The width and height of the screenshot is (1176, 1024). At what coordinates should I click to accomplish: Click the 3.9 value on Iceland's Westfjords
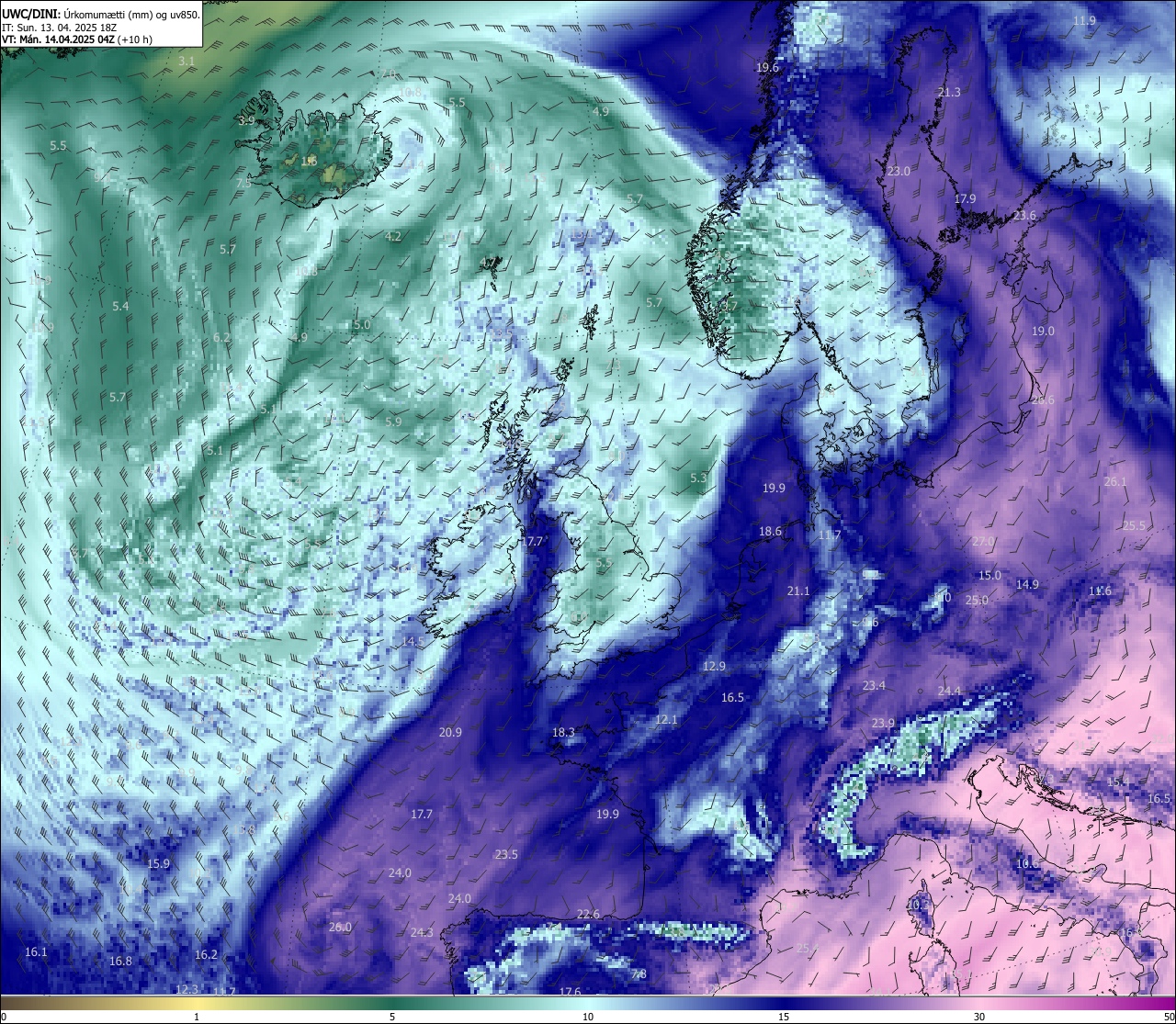pos(246,120)
